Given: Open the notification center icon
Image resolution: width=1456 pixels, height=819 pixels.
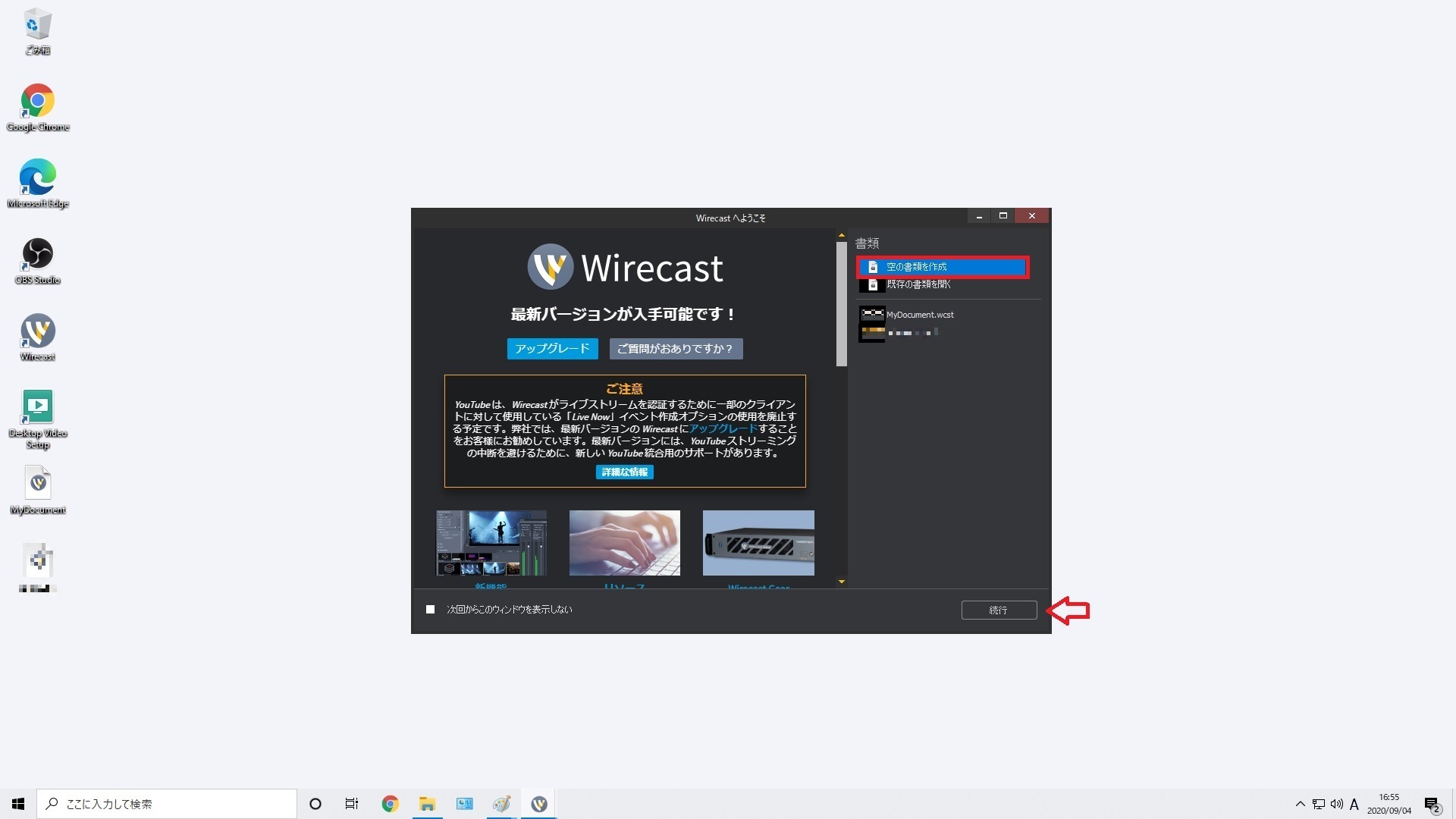Looking at the screenshot, I should (x=1432, y=804).
